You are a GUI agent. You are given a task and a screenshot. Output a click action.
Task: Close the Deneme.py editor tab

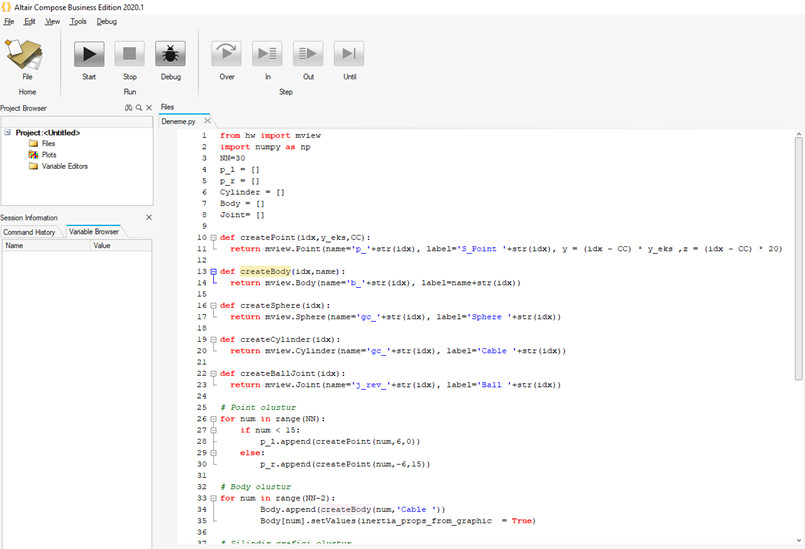click(x=205, y=120)
